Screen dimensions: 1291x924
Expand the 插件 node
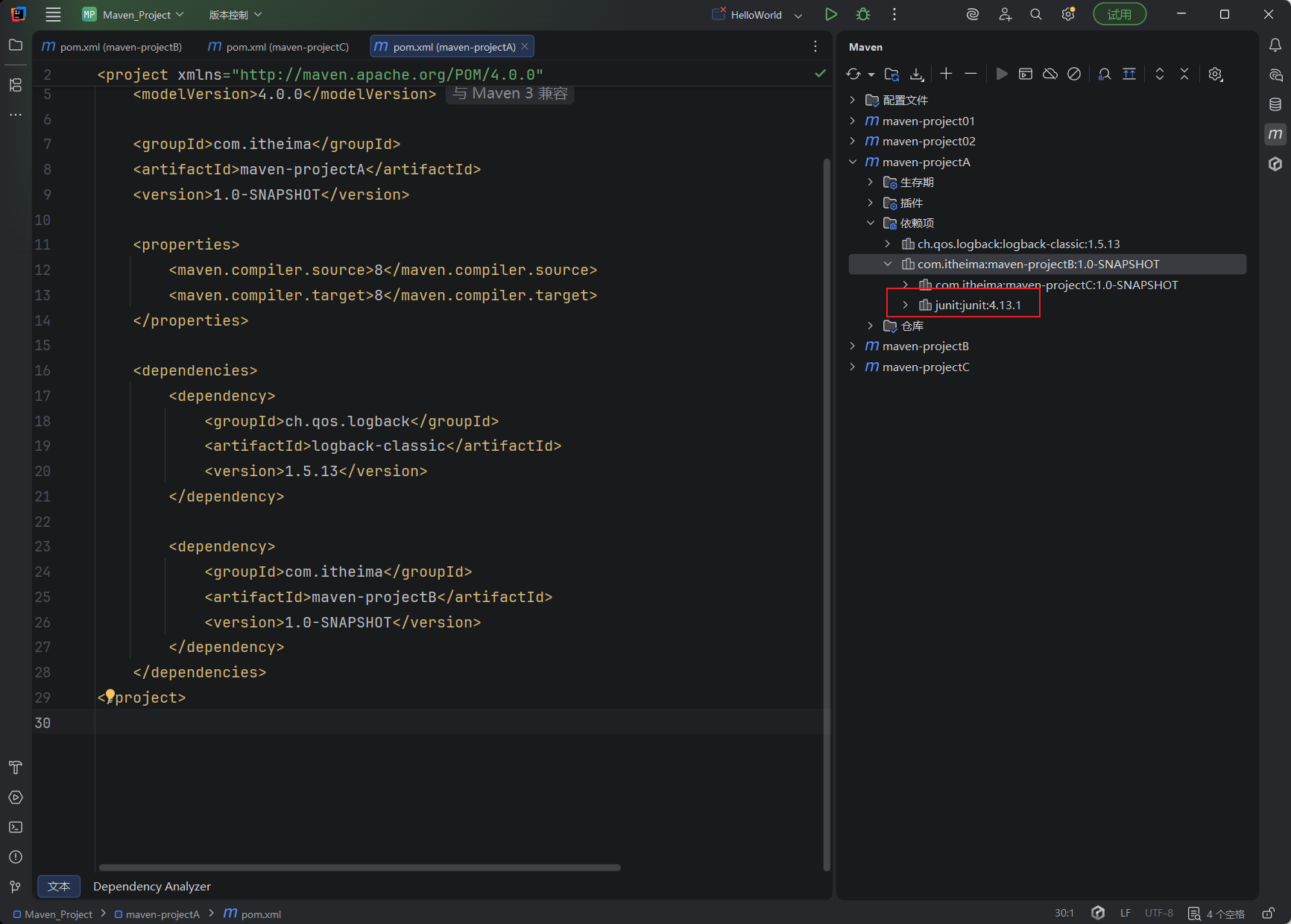point(870,203)
